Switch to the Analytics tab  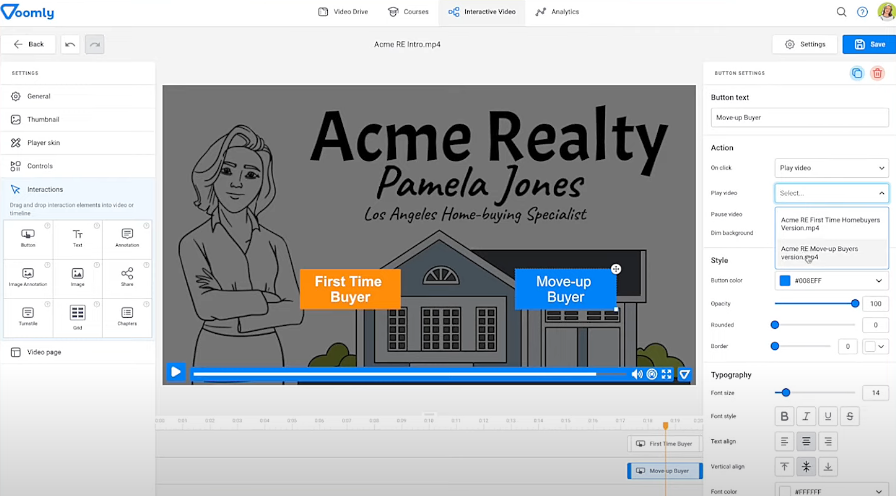tap(557, 12)
